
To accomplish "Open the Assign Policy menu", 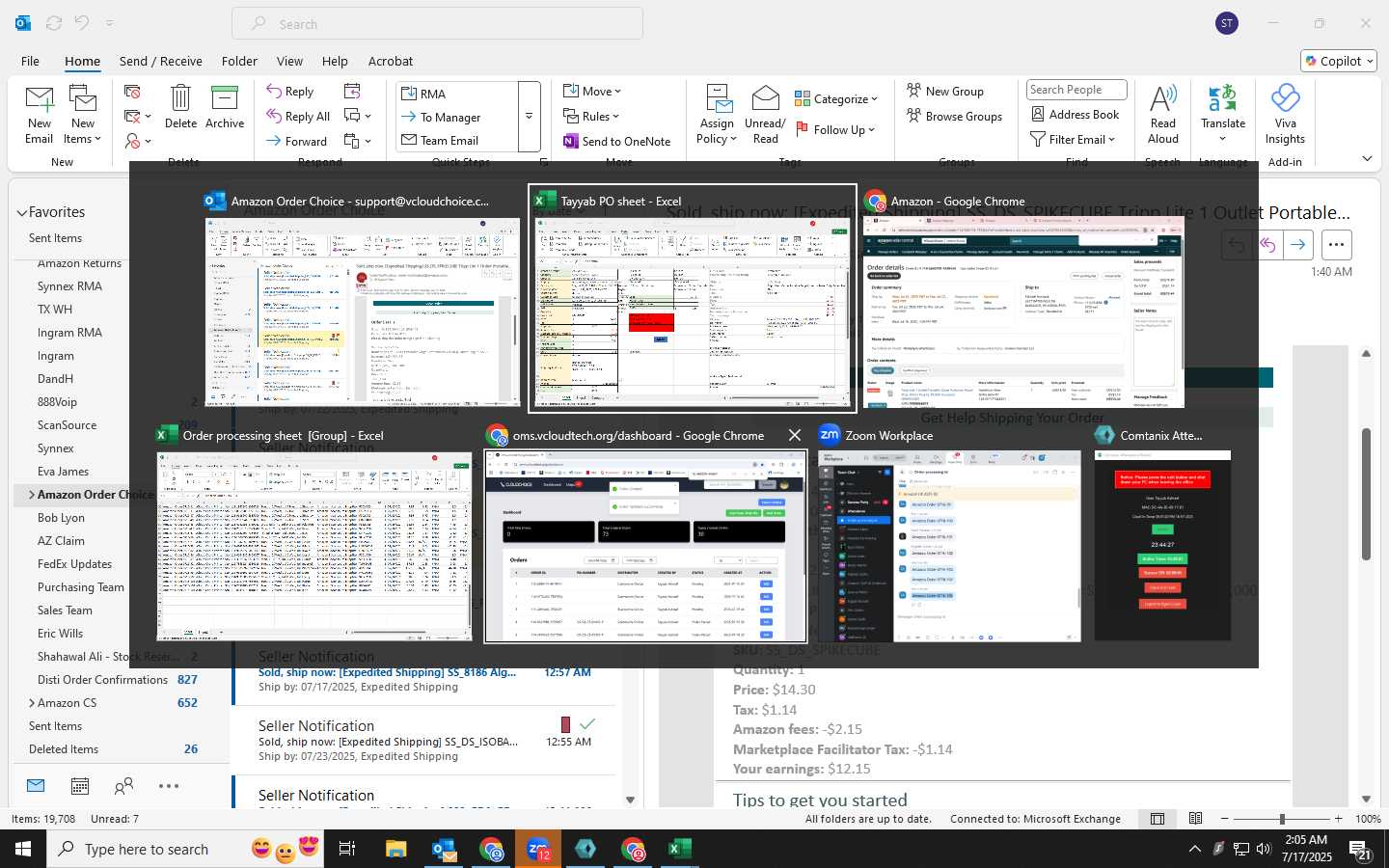I will (x=717, y=115).
